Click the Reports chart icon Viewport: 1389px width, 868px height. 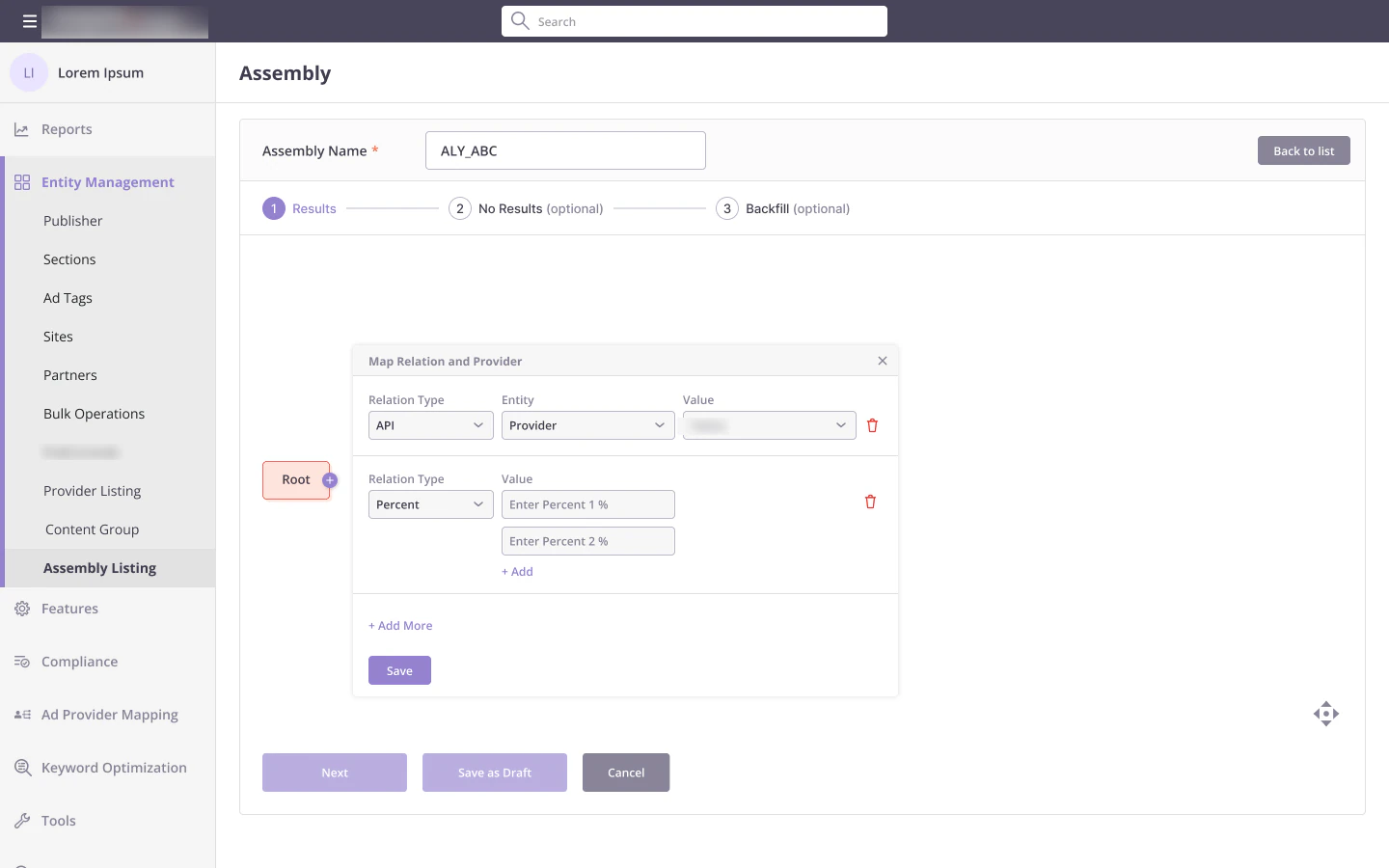tap(21, 129)
